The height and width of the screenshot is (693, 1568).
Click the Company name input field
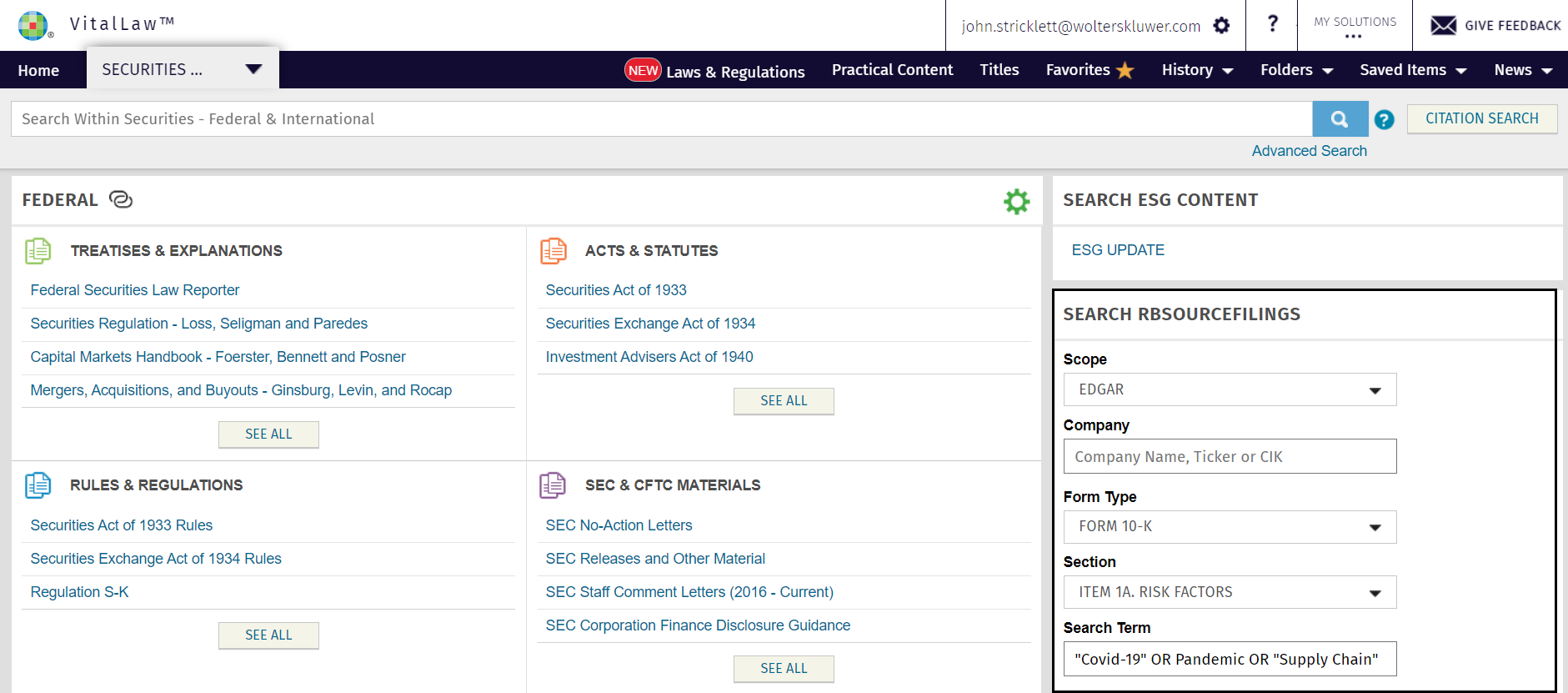point(1230,457)
